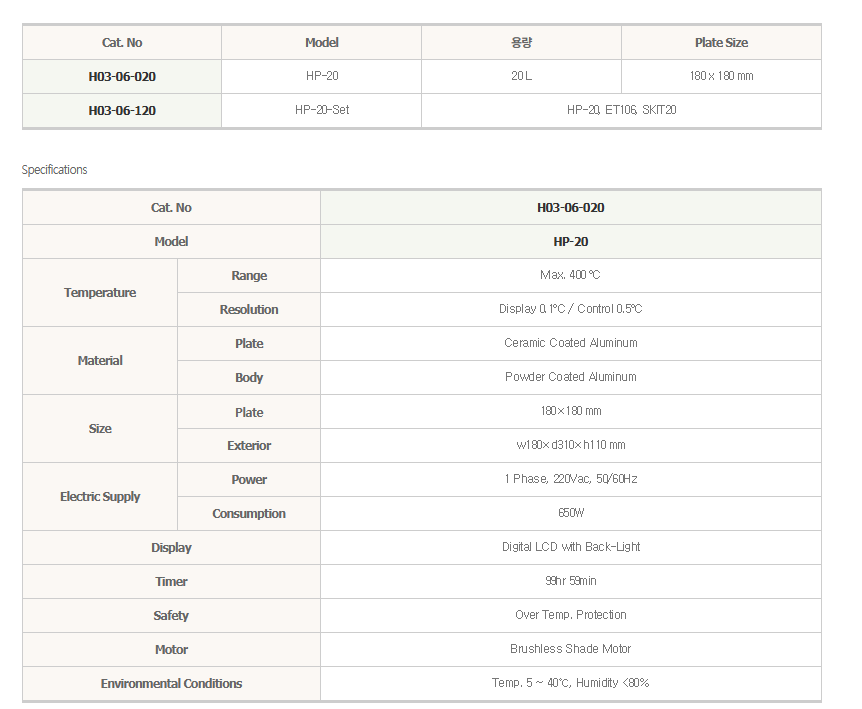This screenshot has height=709, width=862.
Task: Select the 'Exterior' sub-label
Action: click(249, 446)
